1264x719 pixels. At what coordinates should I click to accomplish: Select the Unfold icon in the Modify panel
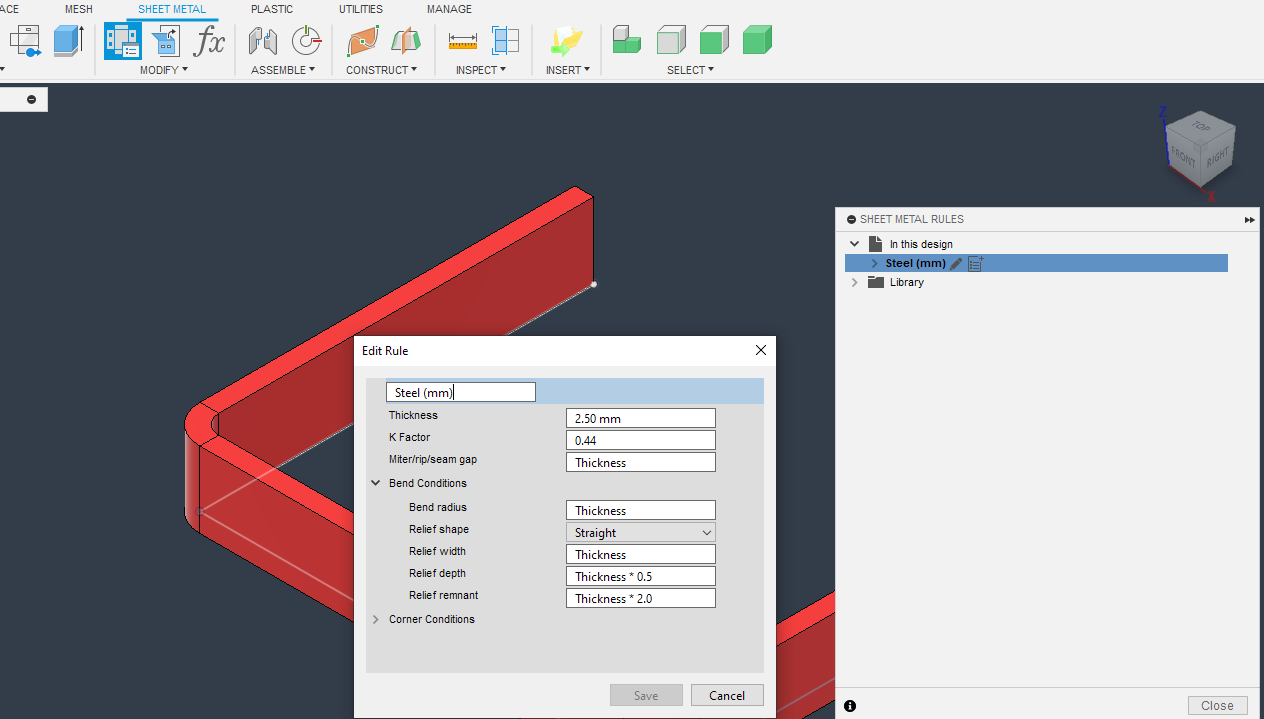pyautogui.click(x=164, y=40)
